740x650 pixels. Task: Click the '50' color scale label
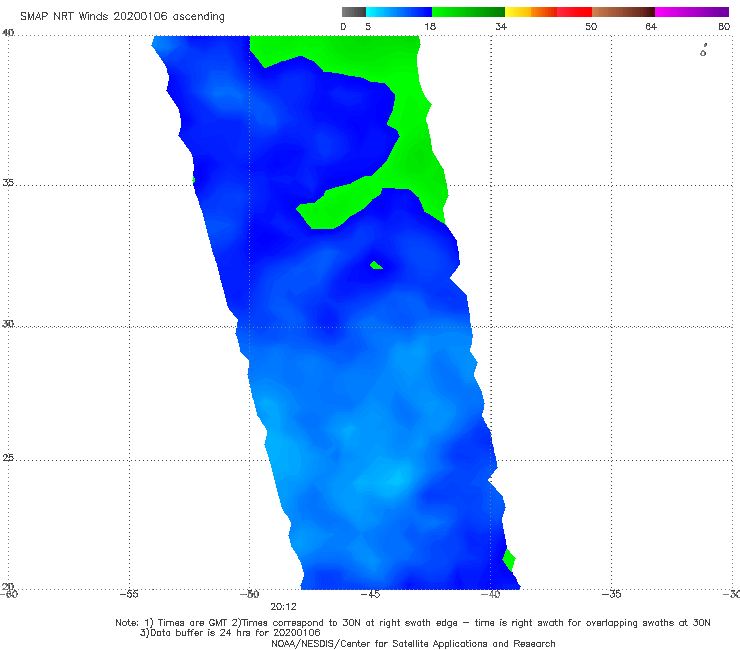[591, 27]
